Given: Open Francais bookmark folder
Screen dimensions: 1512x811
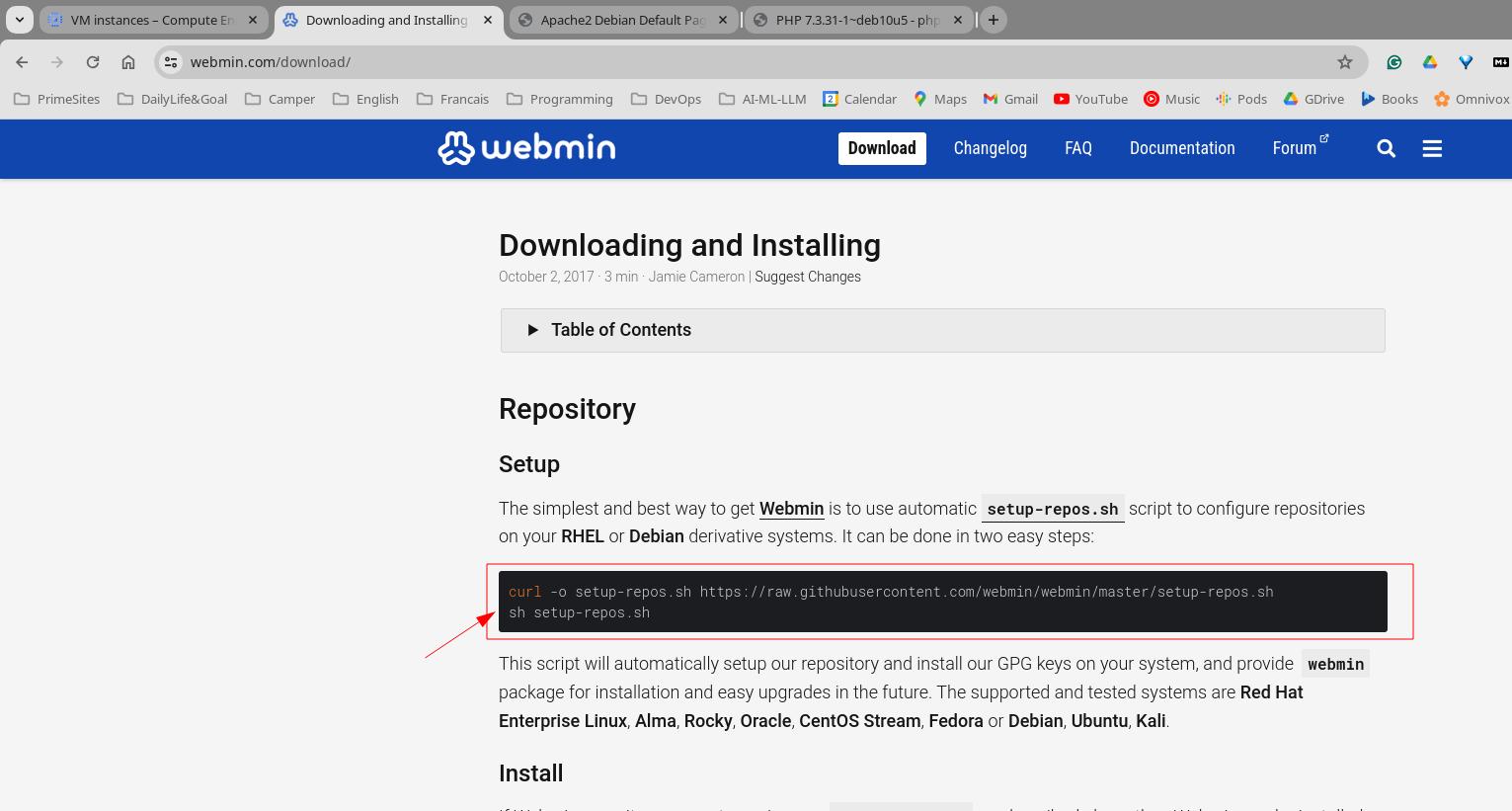Looking at the screenshot, I should 452,99.
